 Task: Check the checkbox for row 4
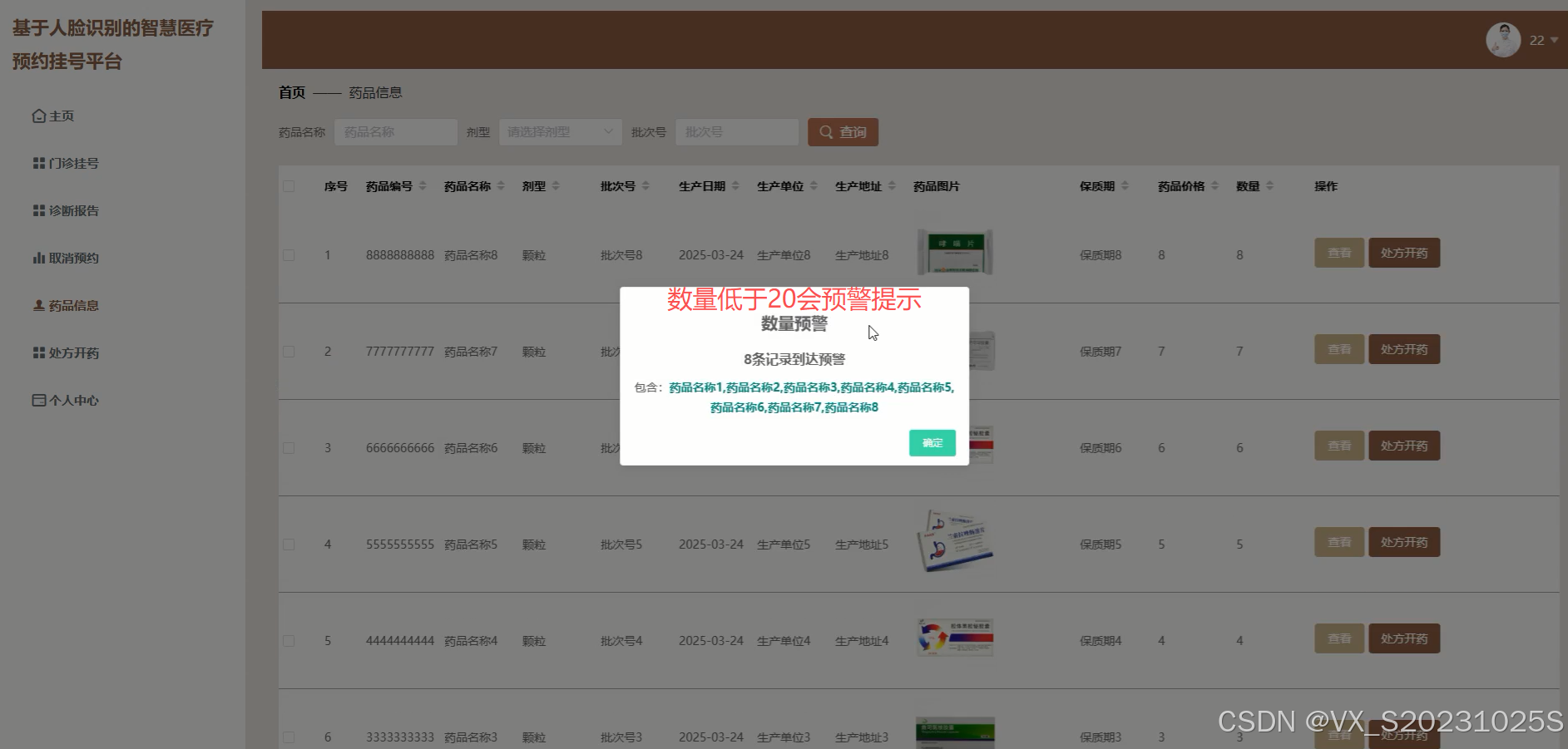[x=289, y=545]
